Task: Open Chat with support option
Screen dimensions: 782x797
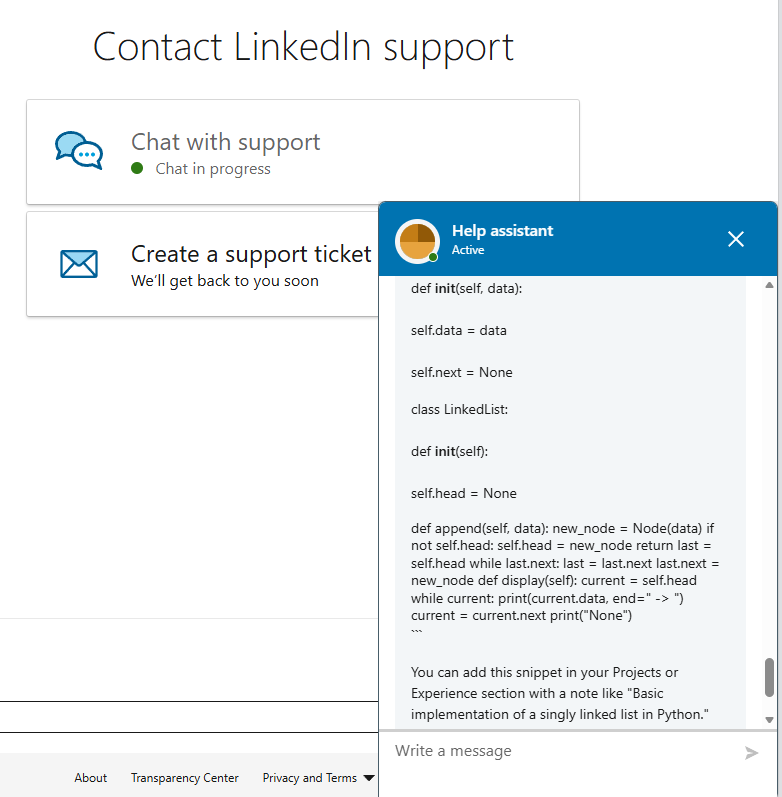Action: (303, 152)
